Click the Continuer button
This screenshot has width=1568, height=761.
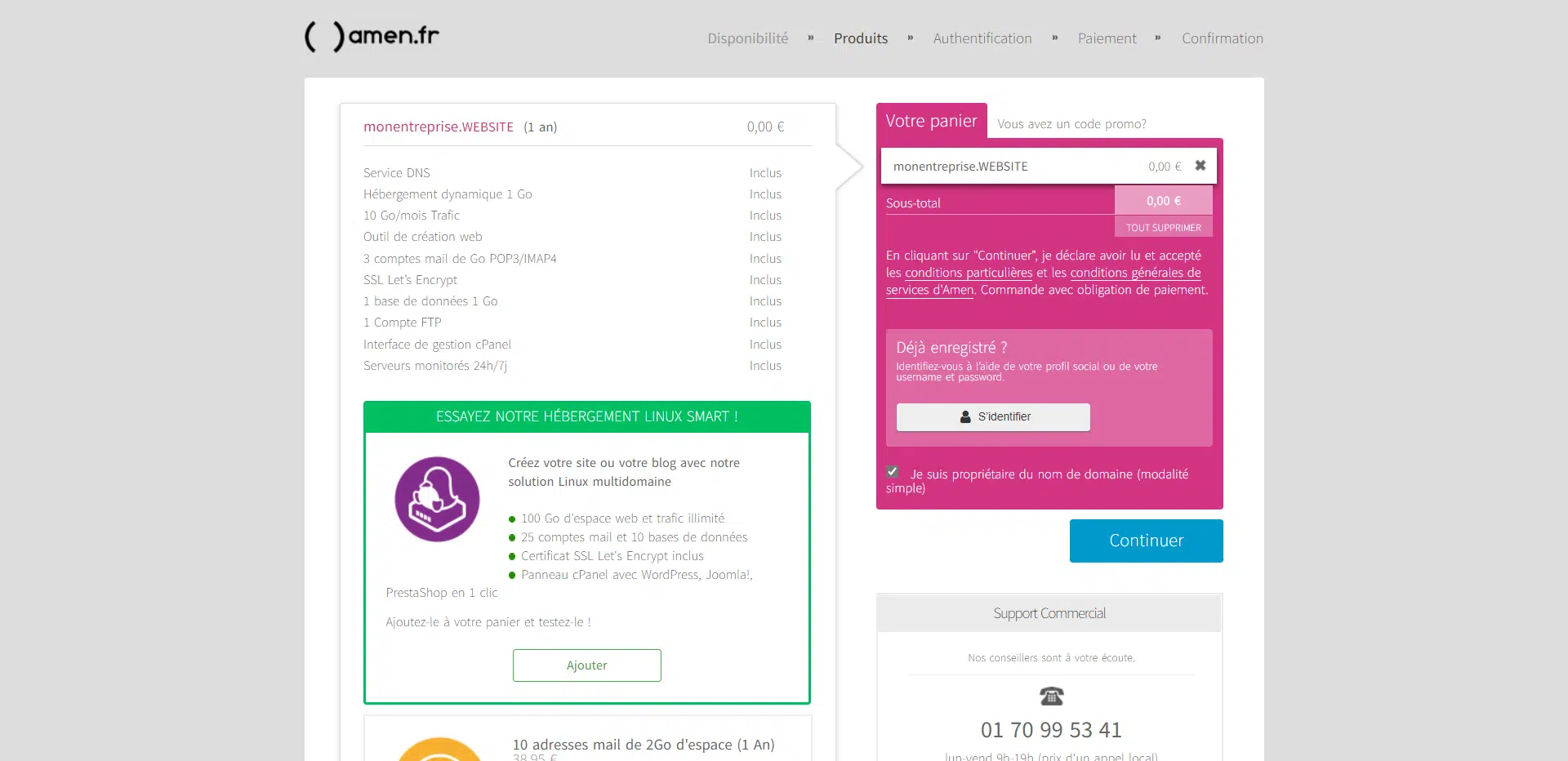click(1146, 541)
